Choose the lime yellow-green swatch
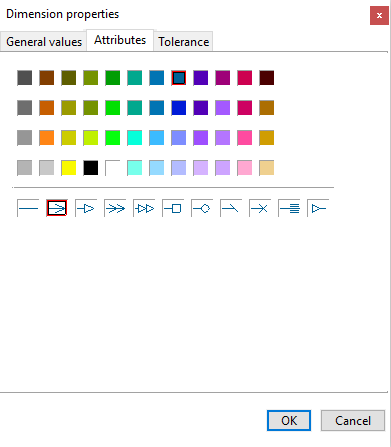 point(91,138)
